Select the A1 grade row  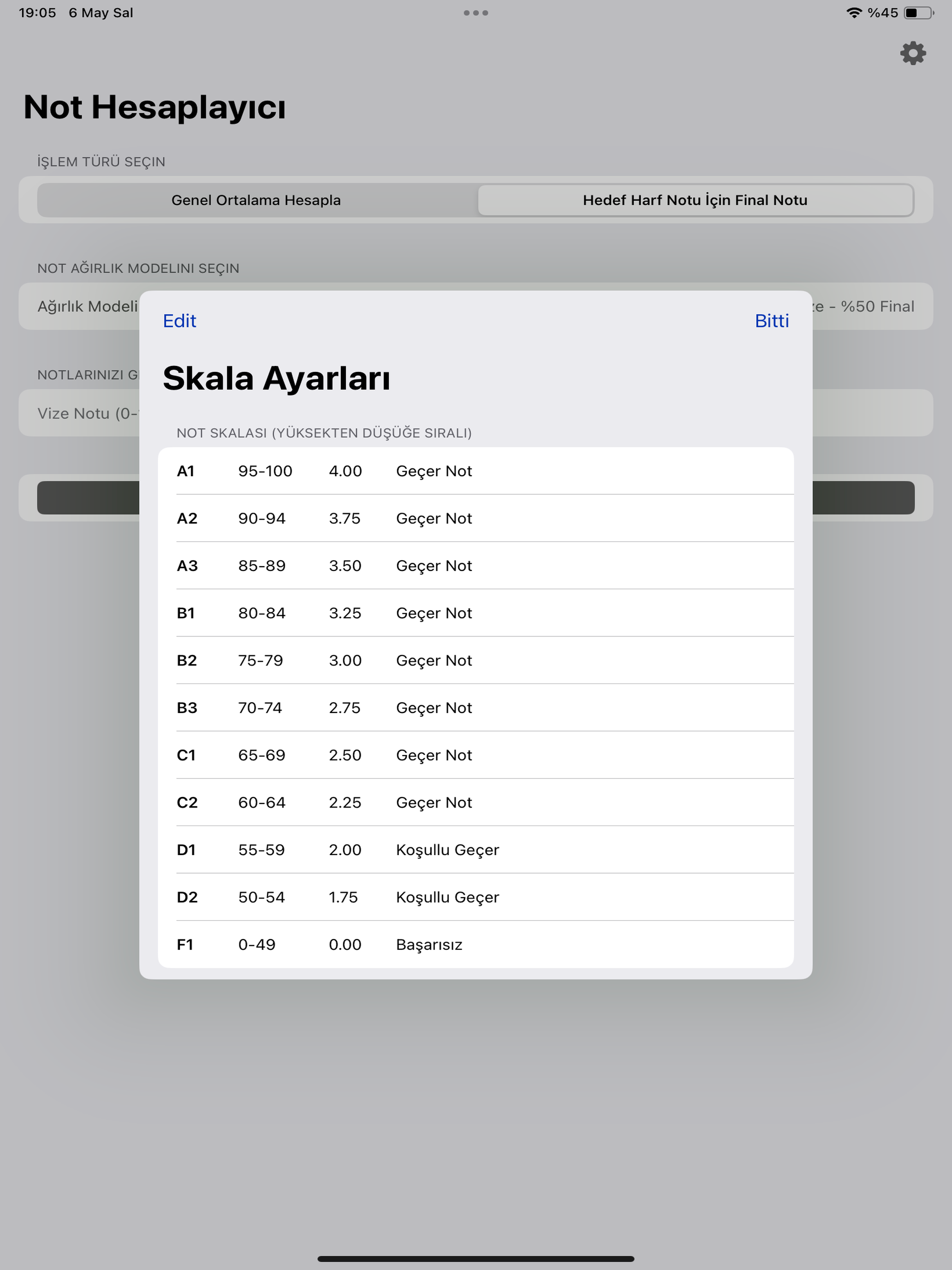pyautogui.click(x=476, y=471)
